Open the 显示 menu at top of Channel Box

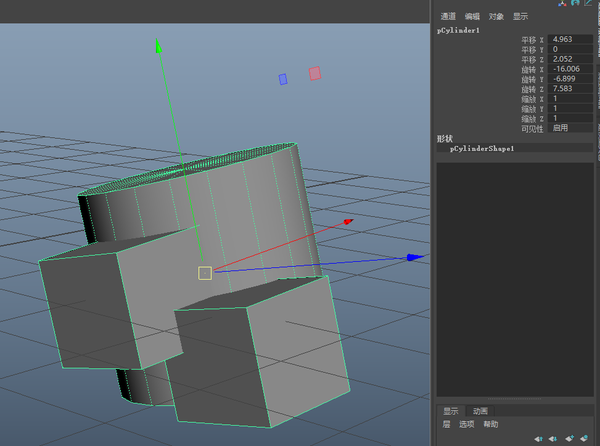tap(521, 16)
